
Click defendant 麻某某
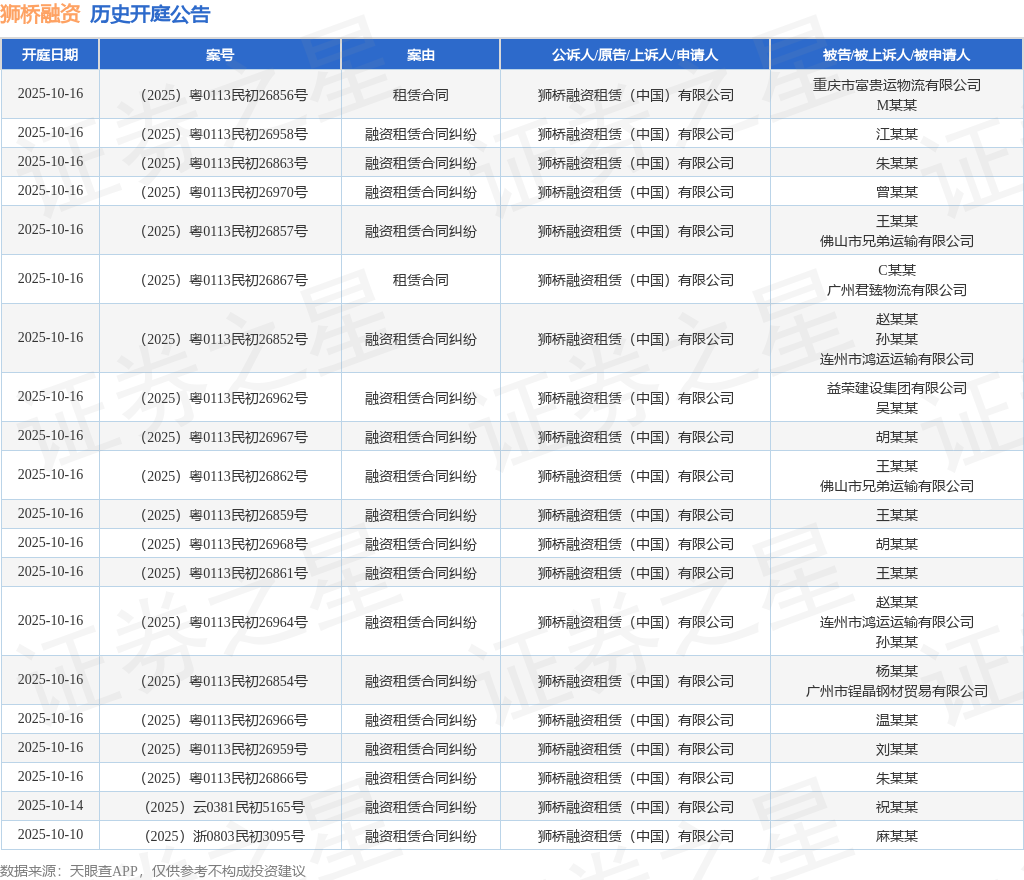tap(897, 836)
